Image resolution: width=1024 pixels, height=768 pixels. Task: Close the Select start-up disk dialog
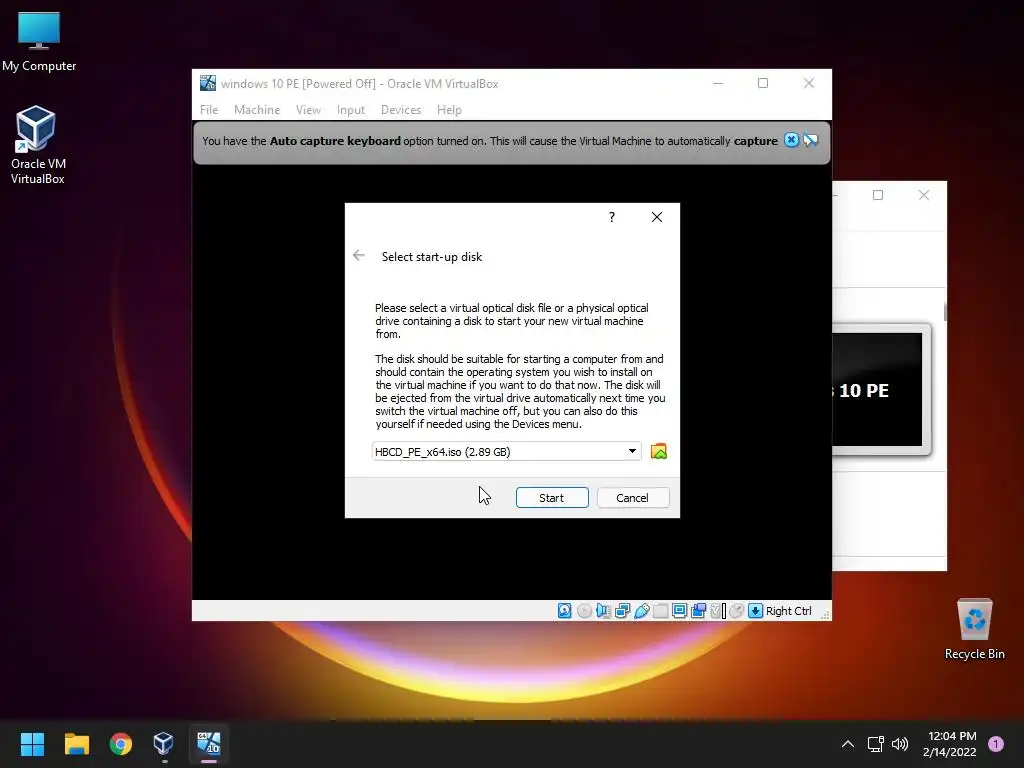(657, 217)
